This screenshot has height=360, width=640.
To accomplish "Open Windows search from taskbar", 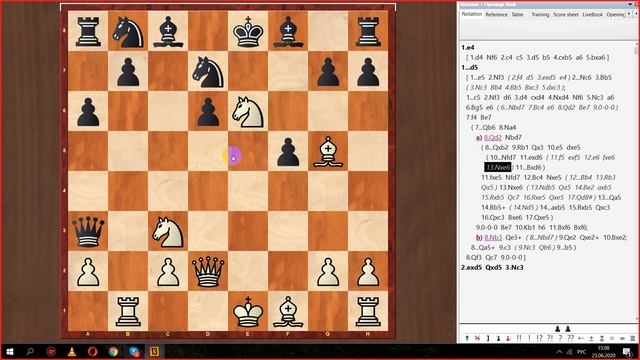I will [x=30, y=351].
